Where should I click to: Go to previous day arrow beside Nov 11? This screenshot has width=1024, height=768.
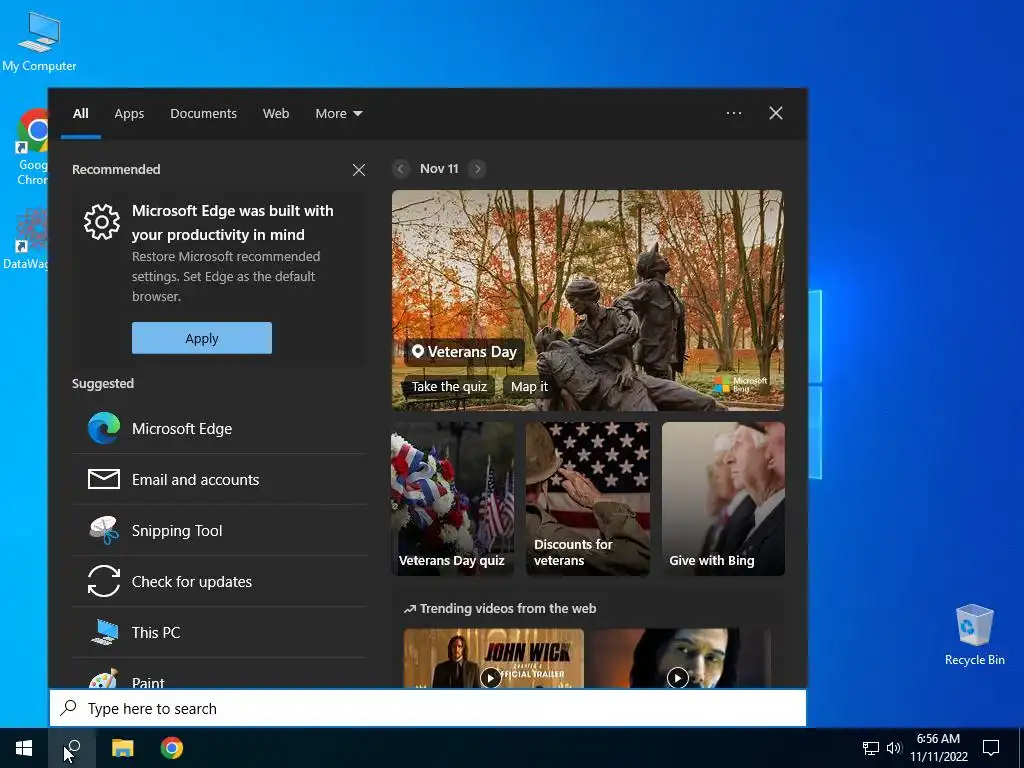click(x=401, y=169)
